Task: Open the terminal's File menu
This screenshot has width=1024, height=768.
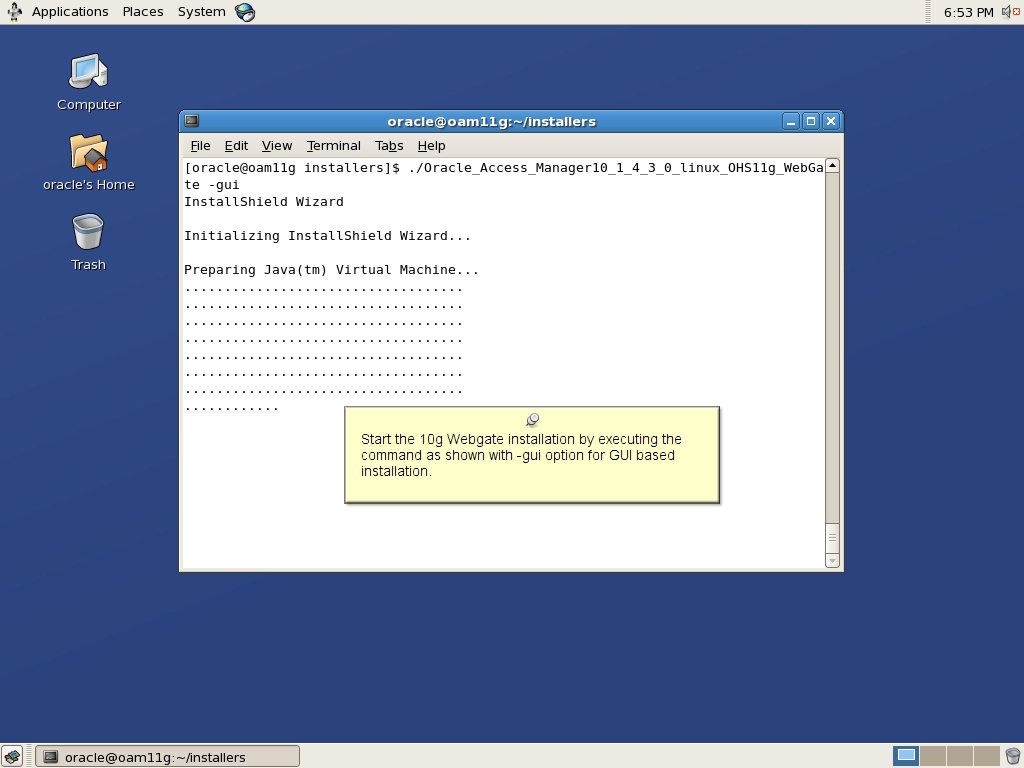Action: click(200, 145)
